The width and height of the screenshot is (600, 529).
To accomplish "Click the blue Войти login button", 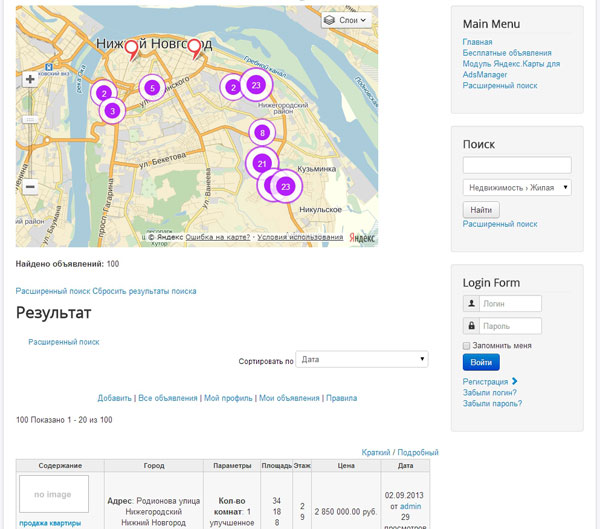I will pos(481,362).
